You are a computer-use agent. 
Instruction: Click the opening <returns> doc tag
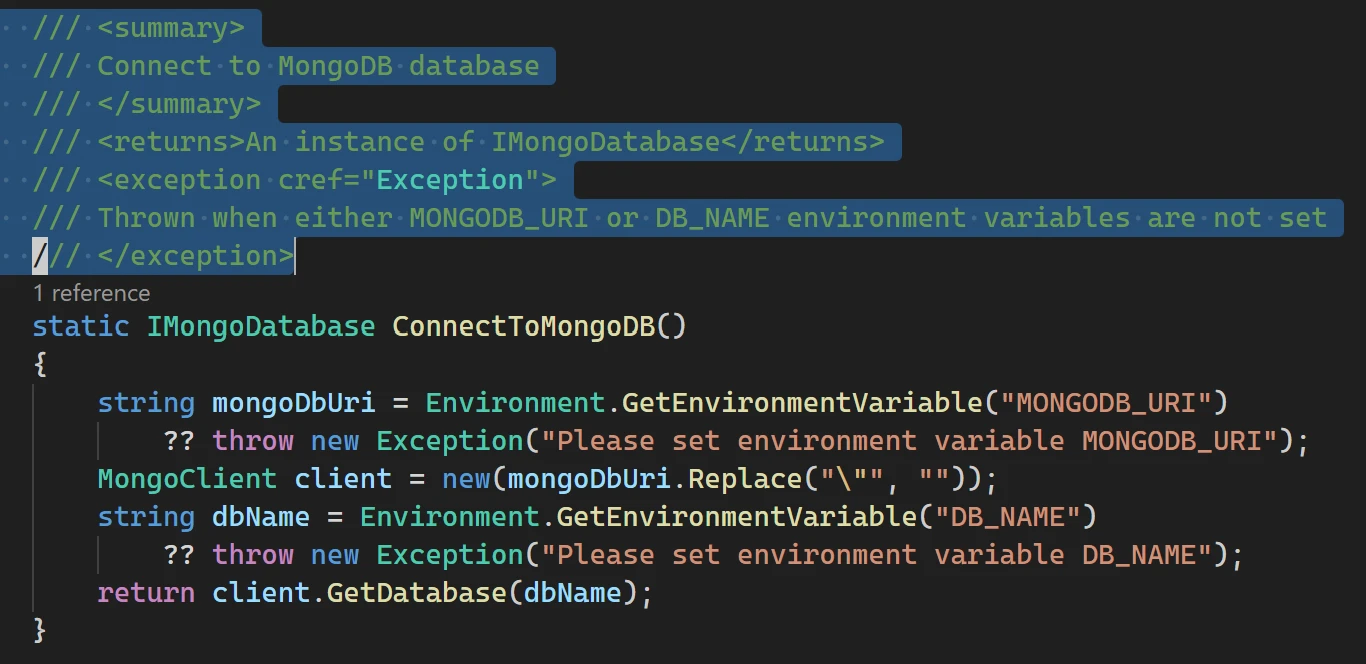pyautogui.click(x=171, y=142)
